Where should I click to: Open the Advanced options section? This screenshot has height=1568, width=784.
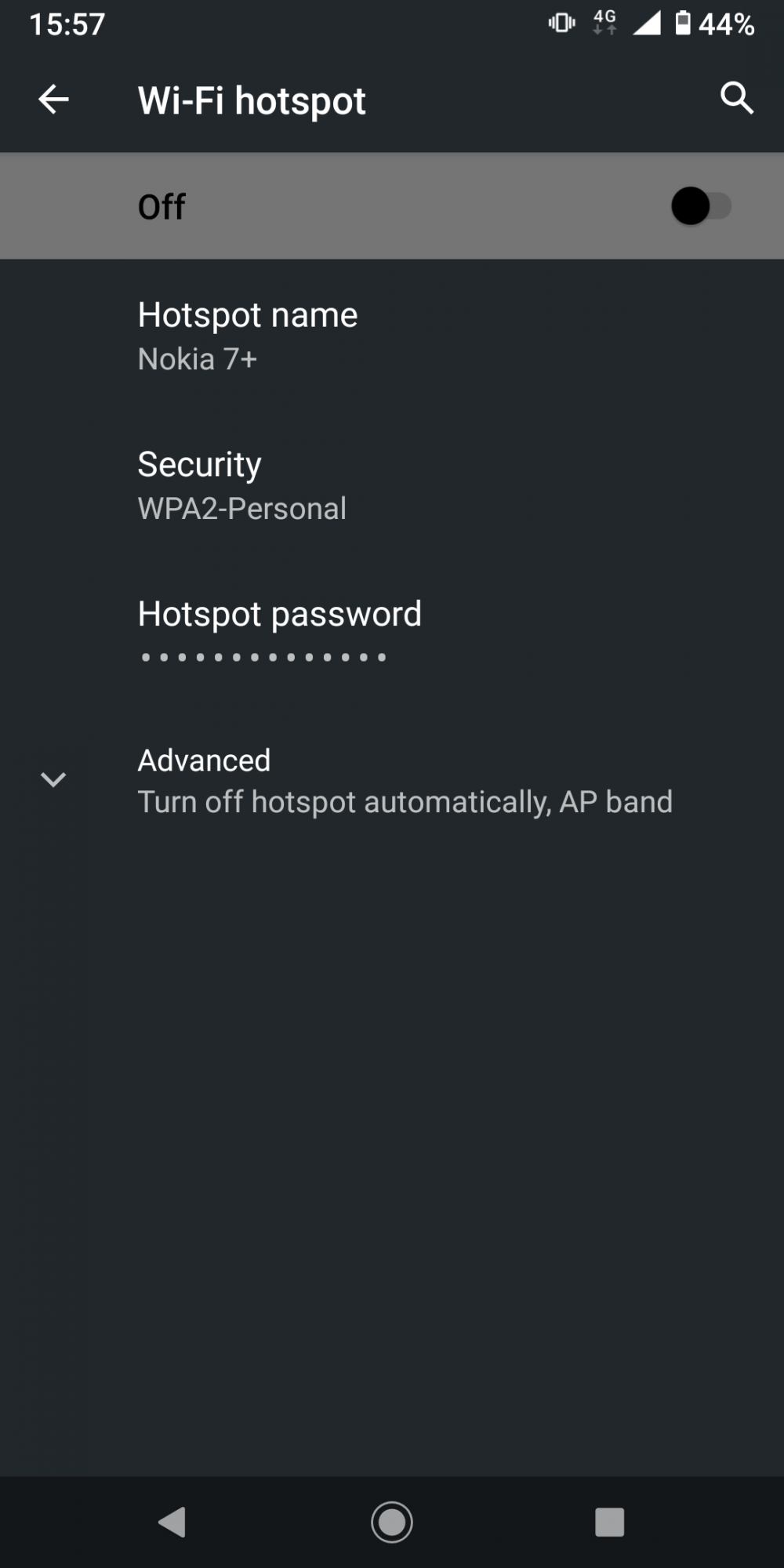click(405, 781)
